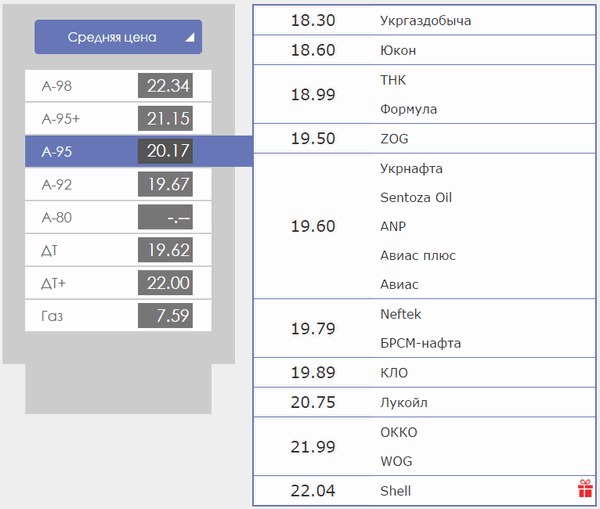Click the 7.59 gas price value
This screenshot has height=509, width=600.
click(165, 316)
